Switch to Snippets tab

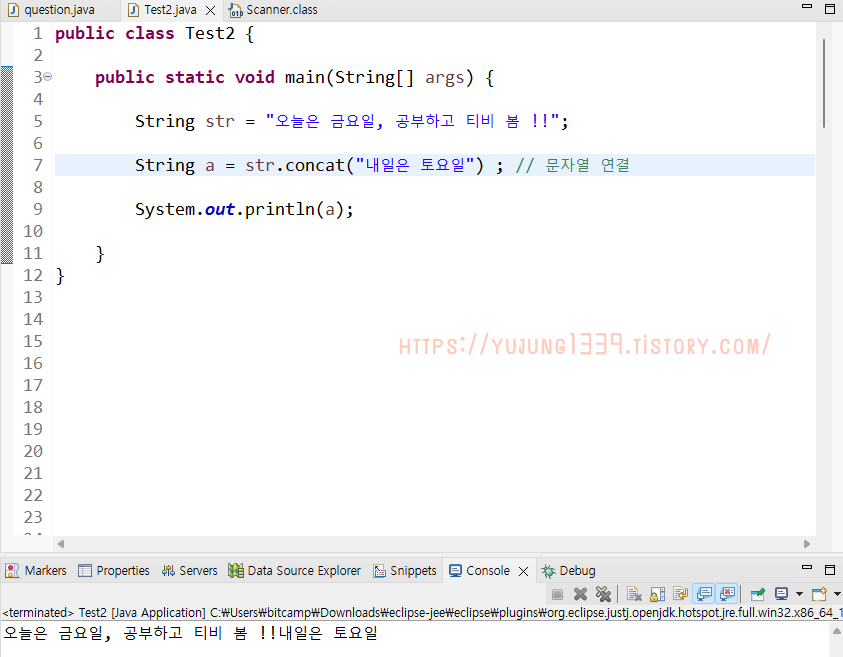click(405, 570)
